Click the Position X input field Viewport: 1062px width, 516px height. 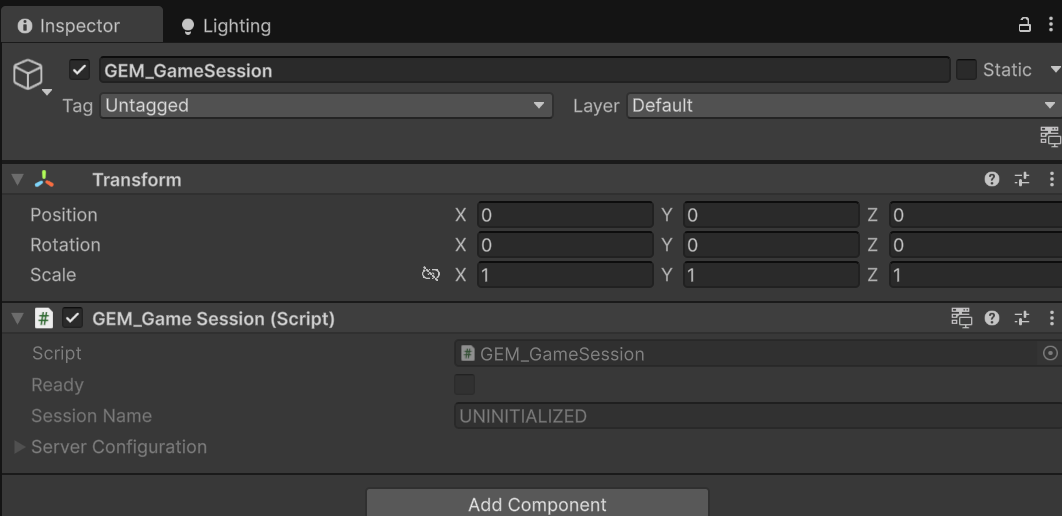pos(565,215)
